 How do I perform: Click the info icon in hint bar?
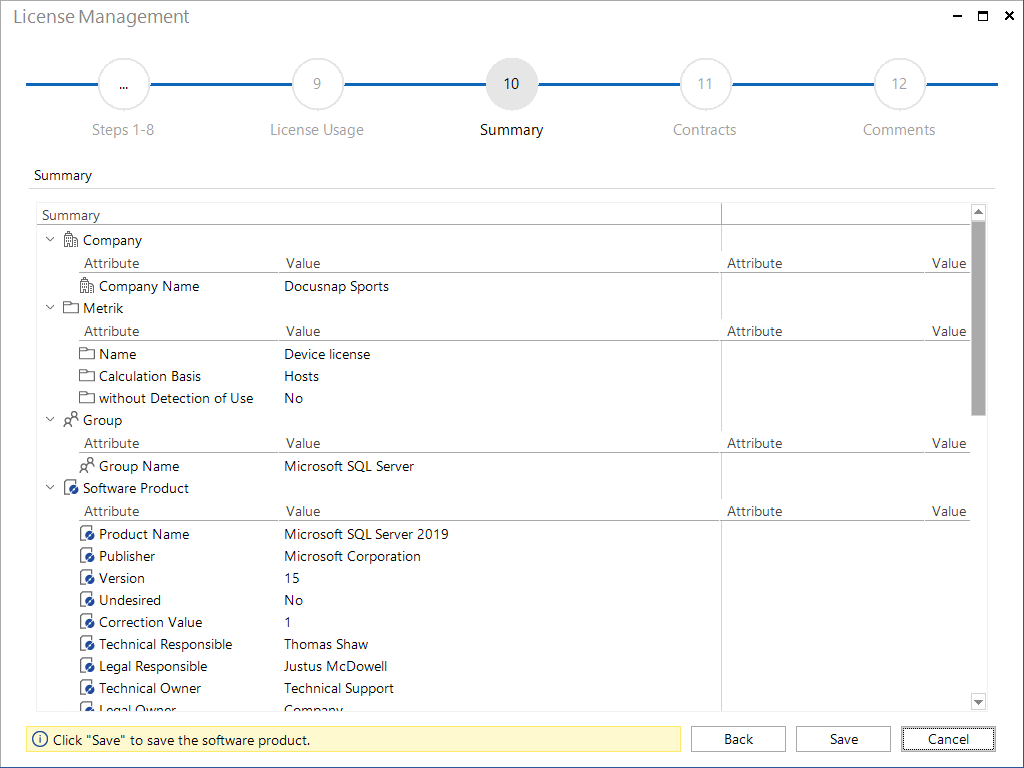click(40, 739)
